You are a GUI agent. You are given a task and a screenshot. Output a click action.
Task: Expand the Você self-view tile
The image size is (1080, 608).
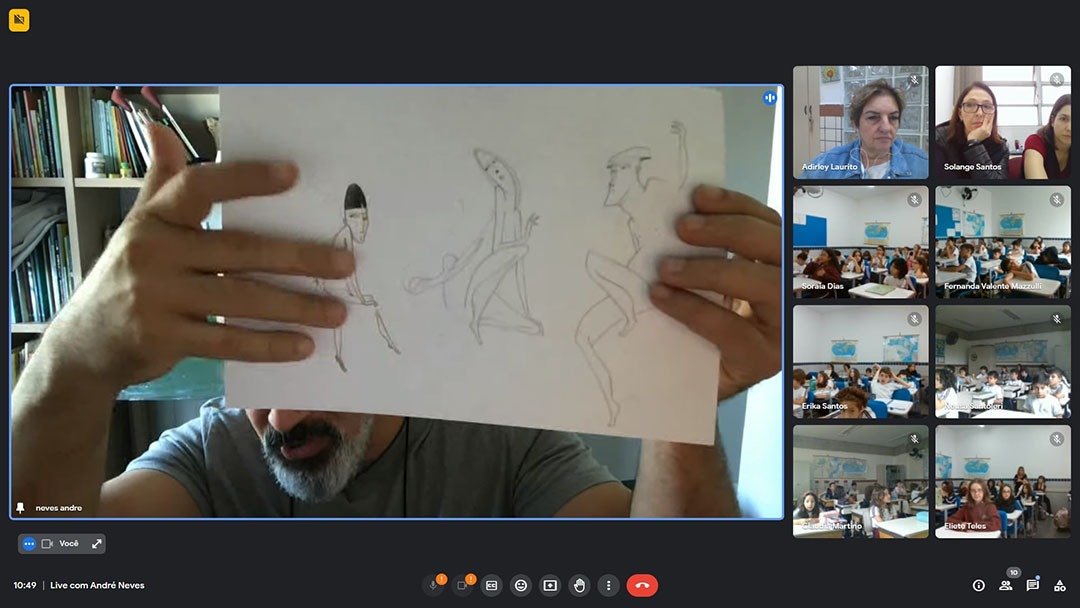[97, 544]
